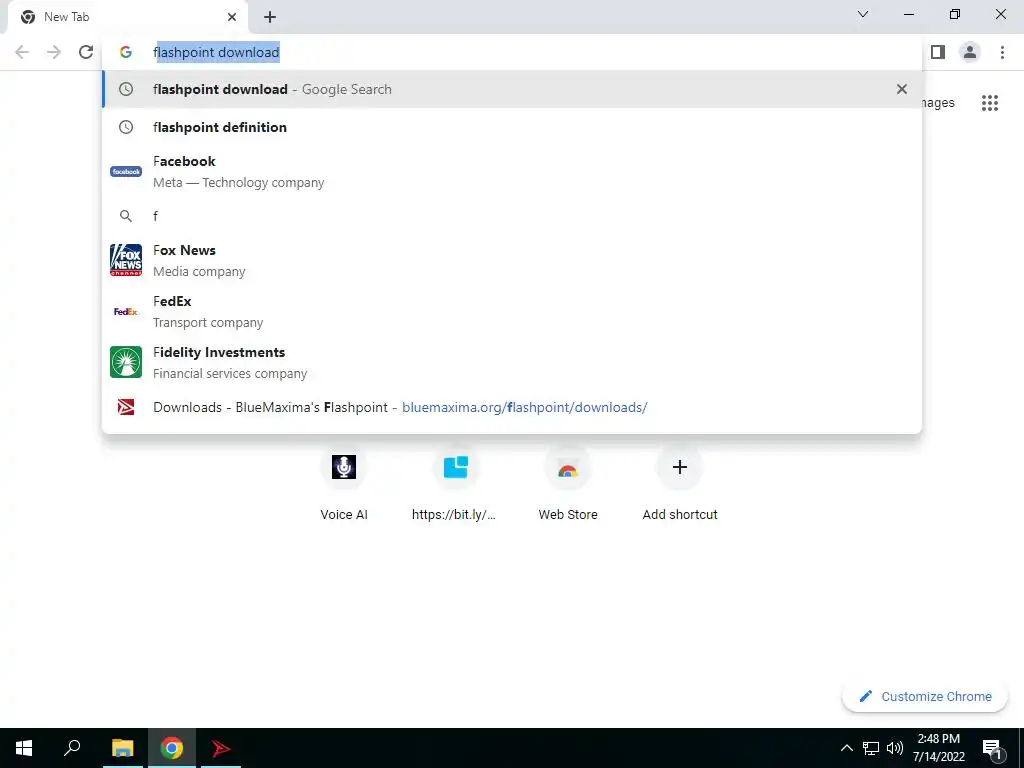Click the Facebook logo thumbnail
The height and width of the screenshot is (768, 1024).
(x=126, y=172)
